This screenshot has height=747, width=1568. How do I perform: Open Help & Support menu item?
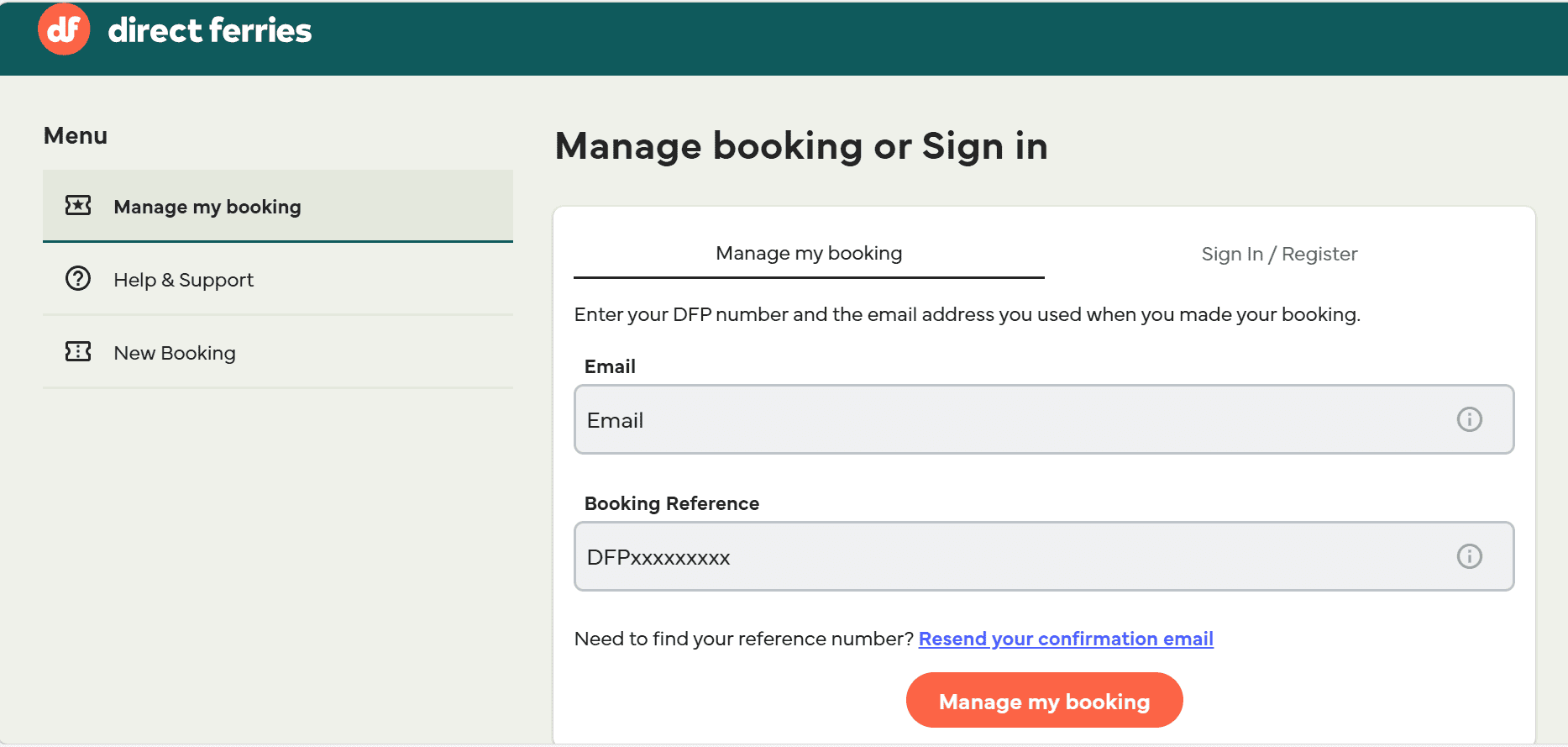pyautogui.click(x=278, y=279)
